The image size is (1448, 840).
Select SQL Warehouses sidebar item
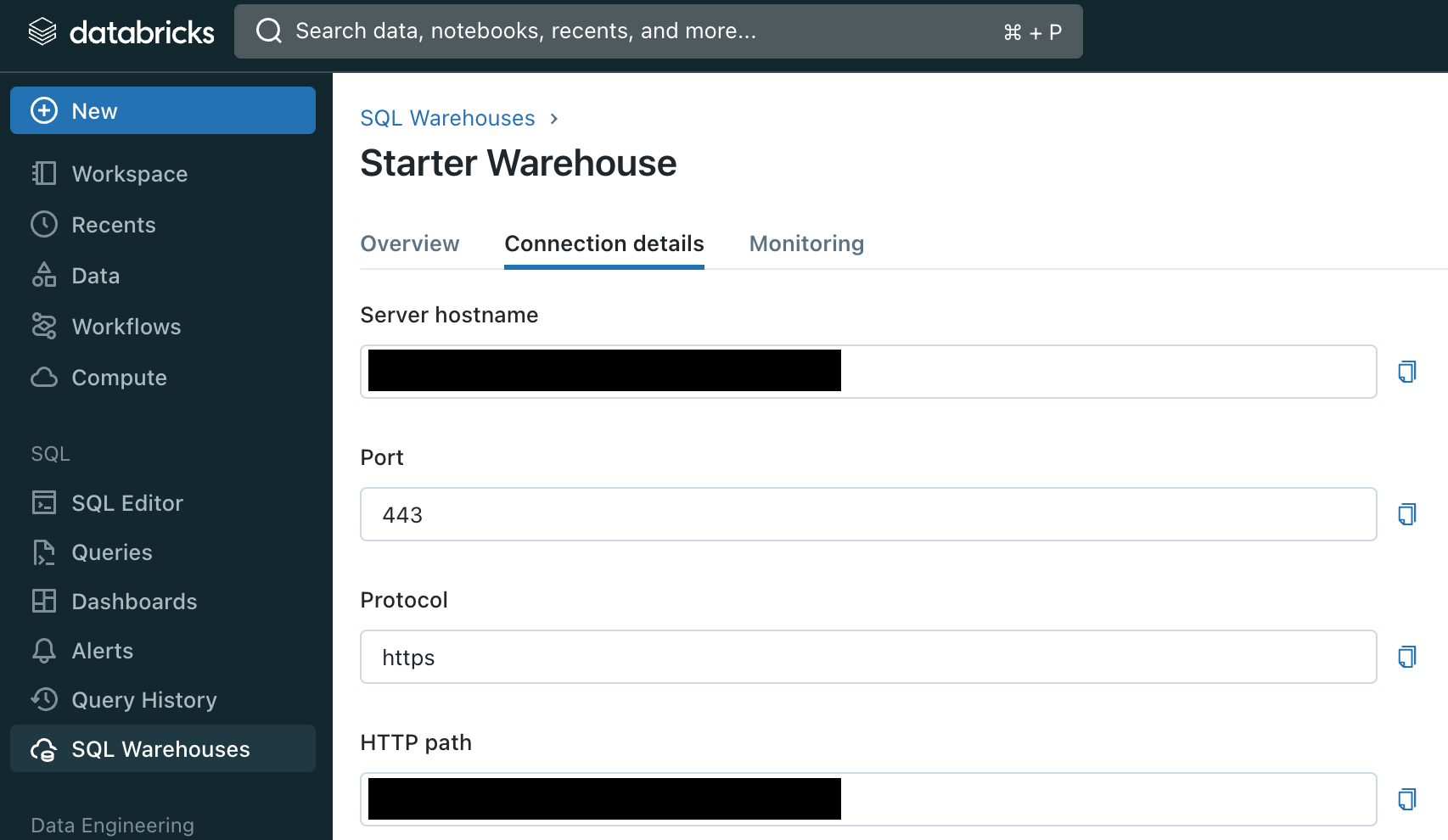[x=163, y=748]
